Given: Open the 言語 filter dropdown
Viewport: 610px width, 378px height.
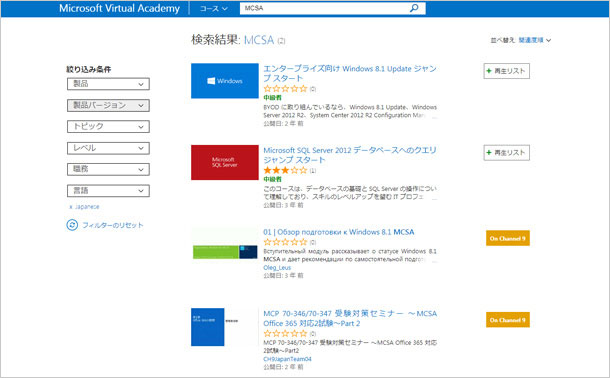Looking at the screenshot, I should pos(108,191).
